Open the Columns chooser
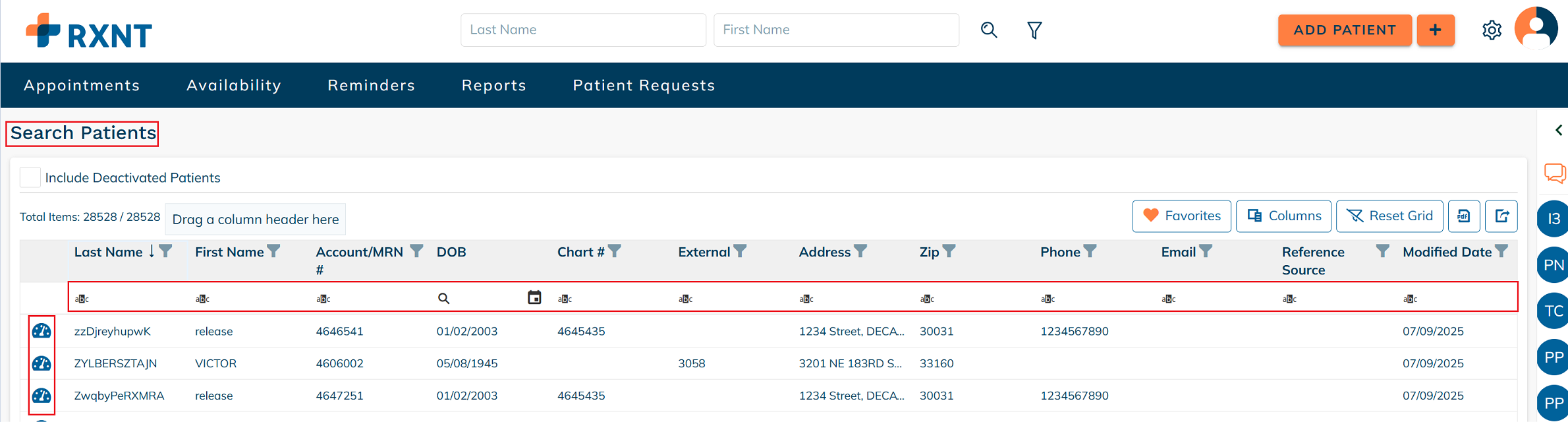 pyautogui.click(x=1283, y=216)
